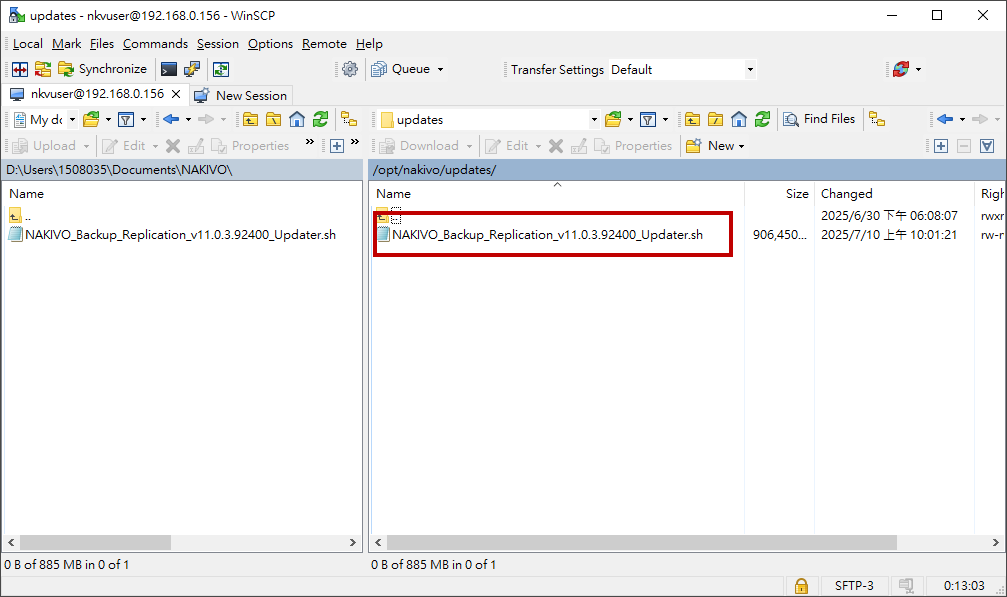Close the nkvuser@192.168.0.156 session tab
This screenshot has height=597, width=1007.
tap(176, 94)
